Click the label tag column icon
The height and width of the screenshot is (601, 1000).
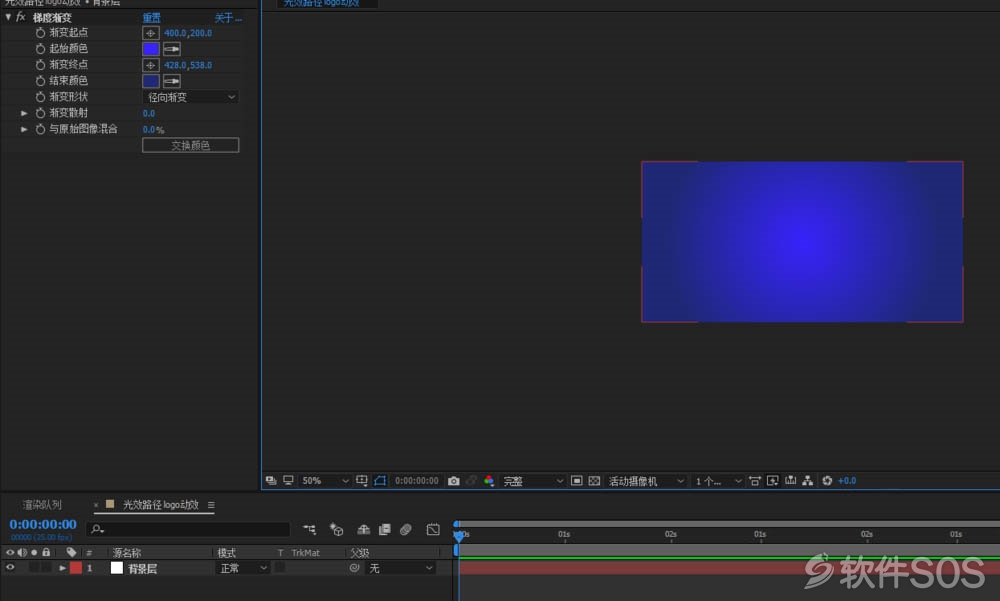(71, 553)
